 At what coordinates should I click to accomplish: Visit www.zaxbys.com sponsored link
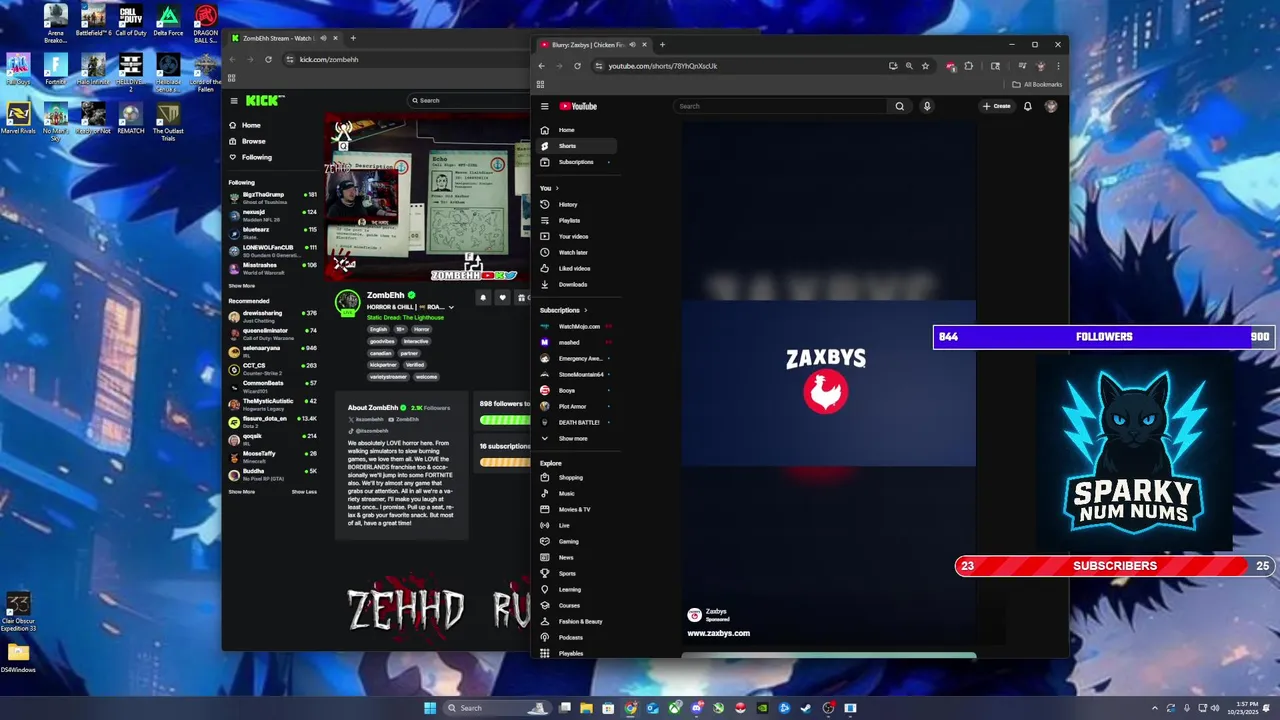[x=718, y=633]
